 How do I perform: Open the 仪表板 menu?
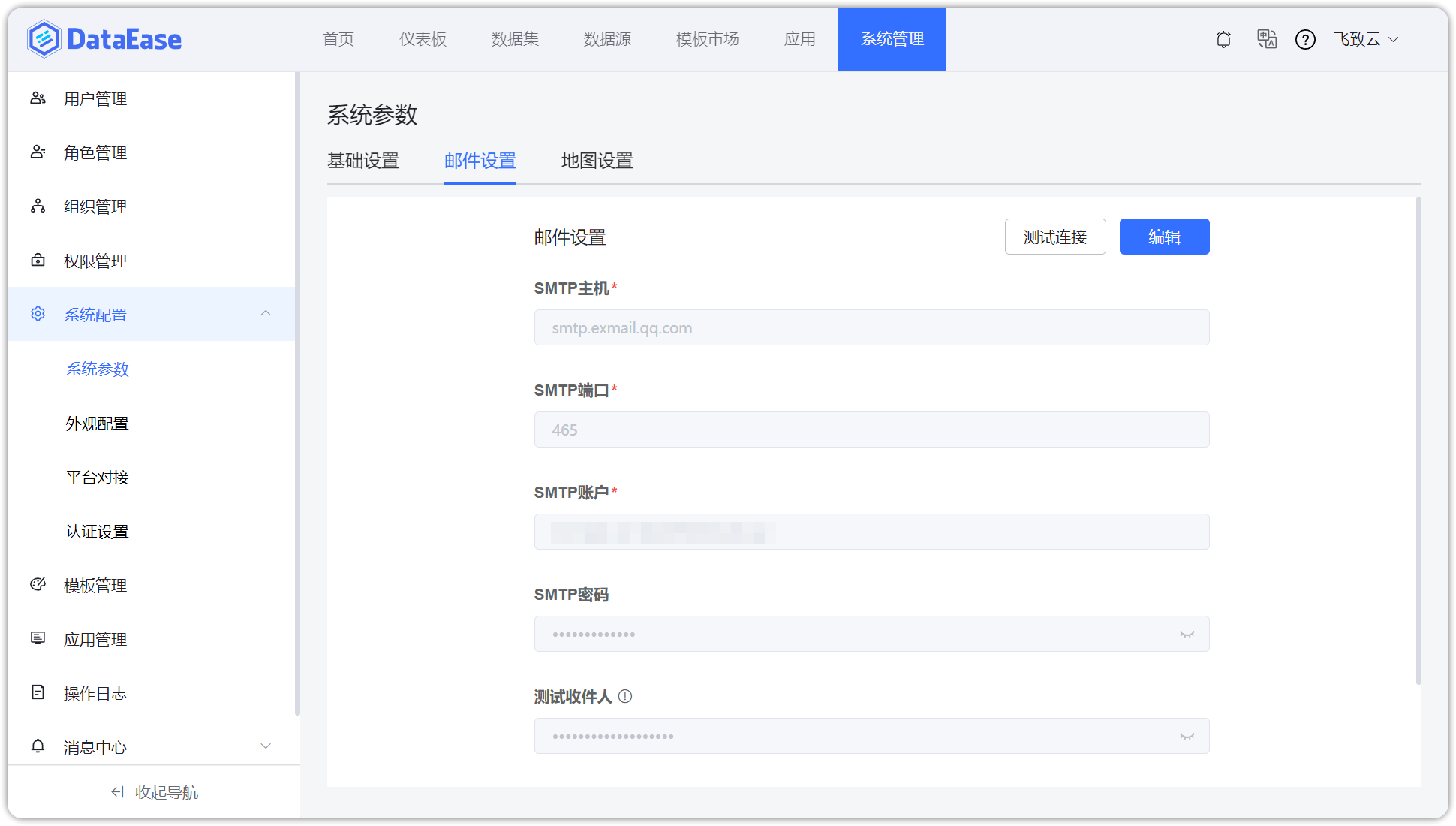pyautogui.click(x=423, y=39)
